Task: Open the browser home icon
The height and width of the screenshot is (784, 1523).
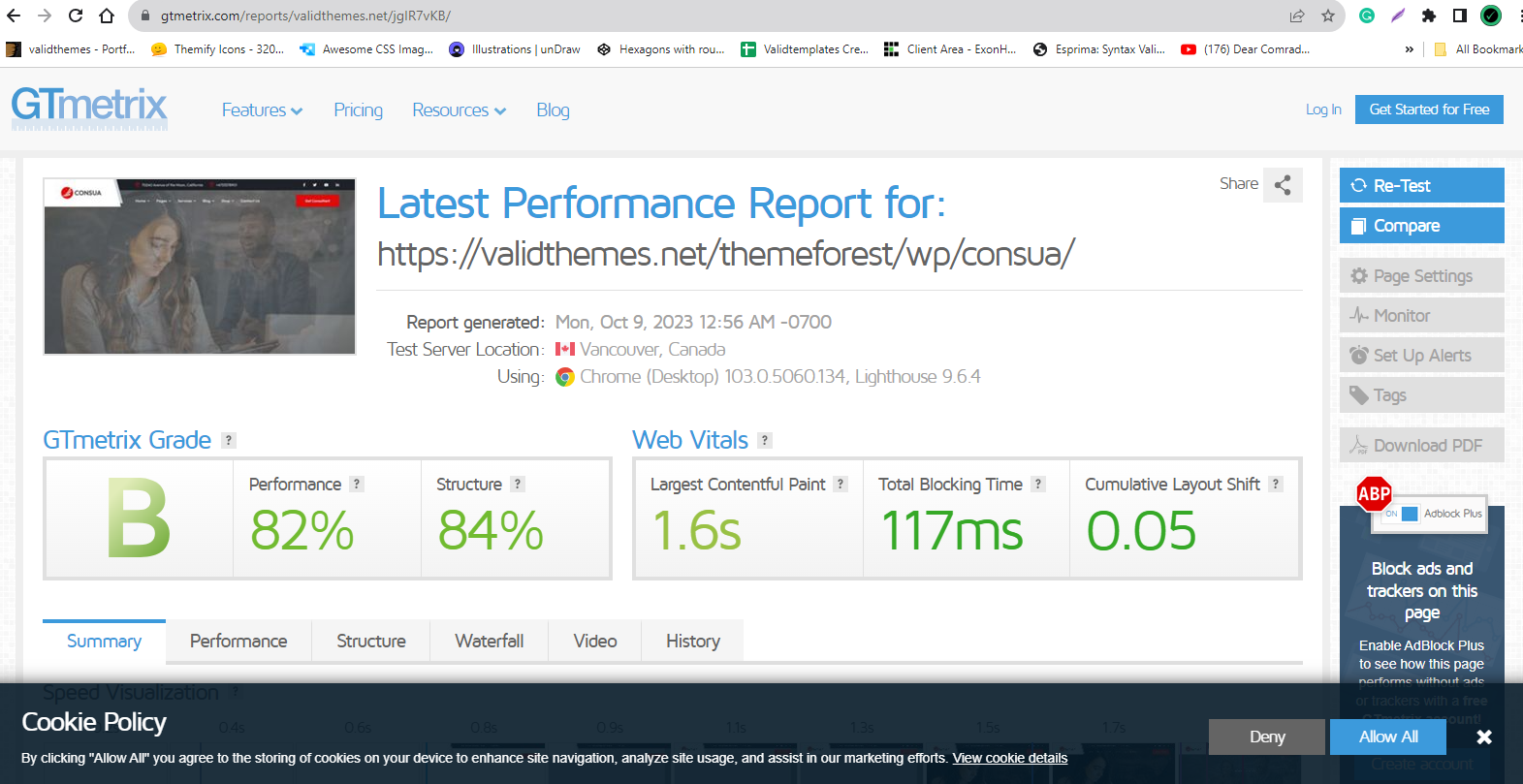Action: coord(107,16)
